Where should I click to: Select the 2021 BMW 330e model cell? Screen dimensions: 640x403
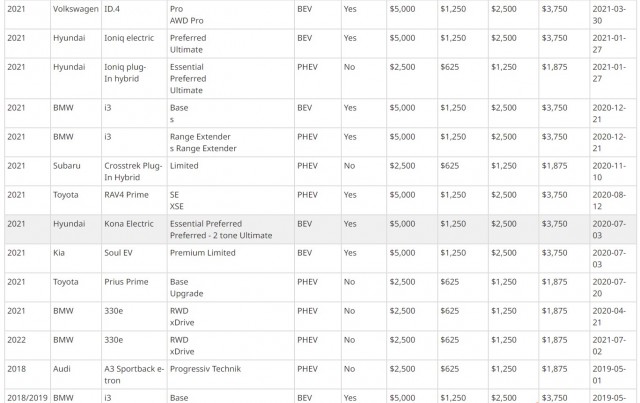[134, 316]
